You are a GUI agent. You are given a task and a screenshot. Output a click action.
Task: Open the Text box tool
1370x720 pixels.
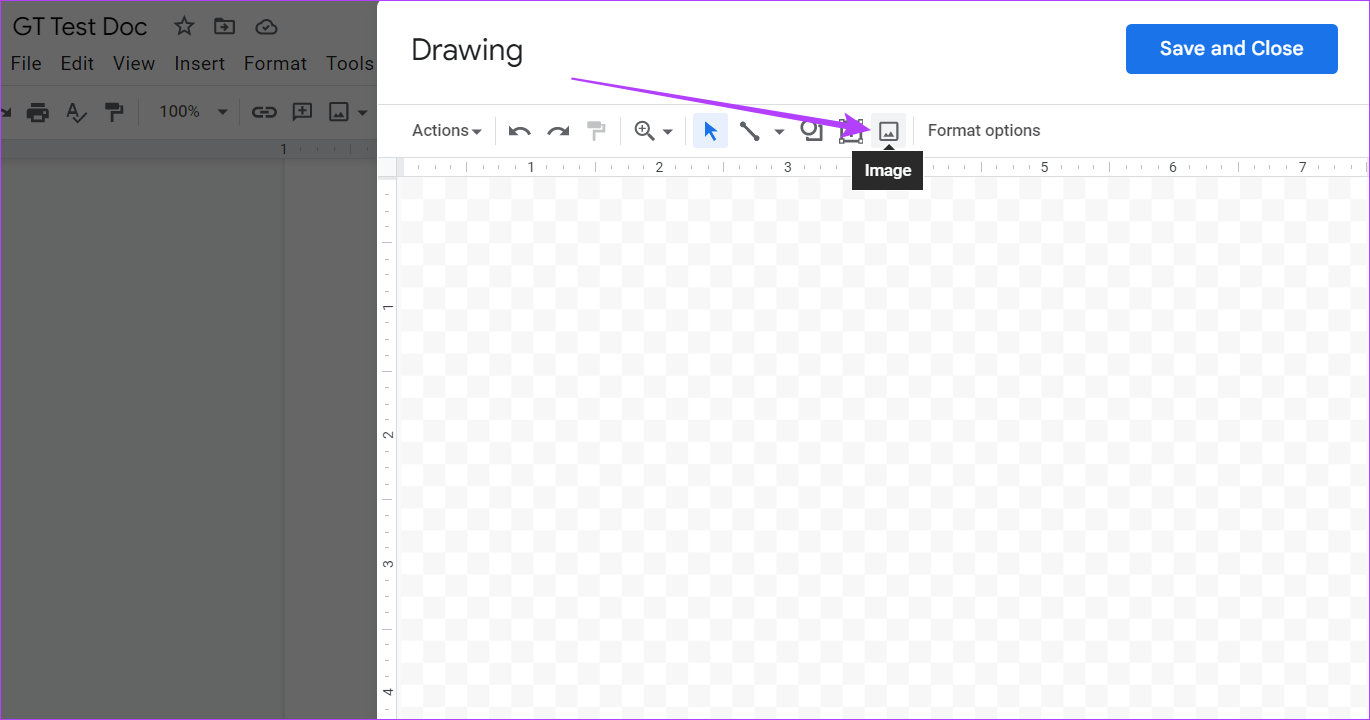[x=851, y=130]
